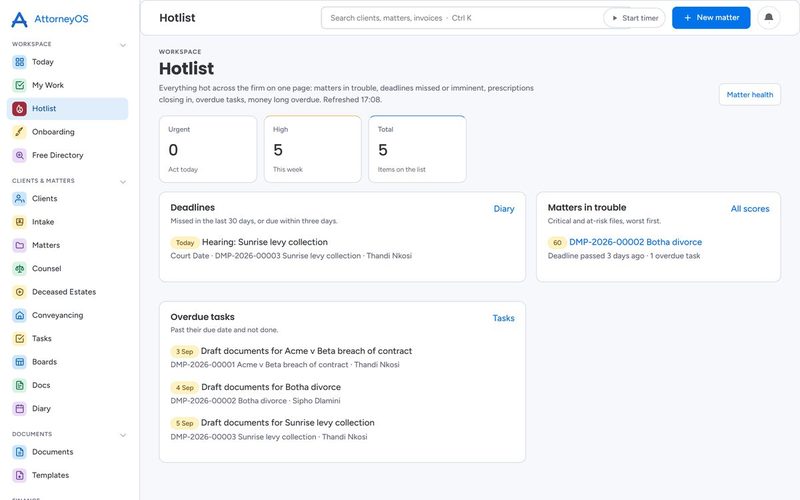Image resolution: width=800 pixels, height=500 pixels.
Task: Open Hearing: Sunrise levy collection deadline
Action: tap(265, 242)
